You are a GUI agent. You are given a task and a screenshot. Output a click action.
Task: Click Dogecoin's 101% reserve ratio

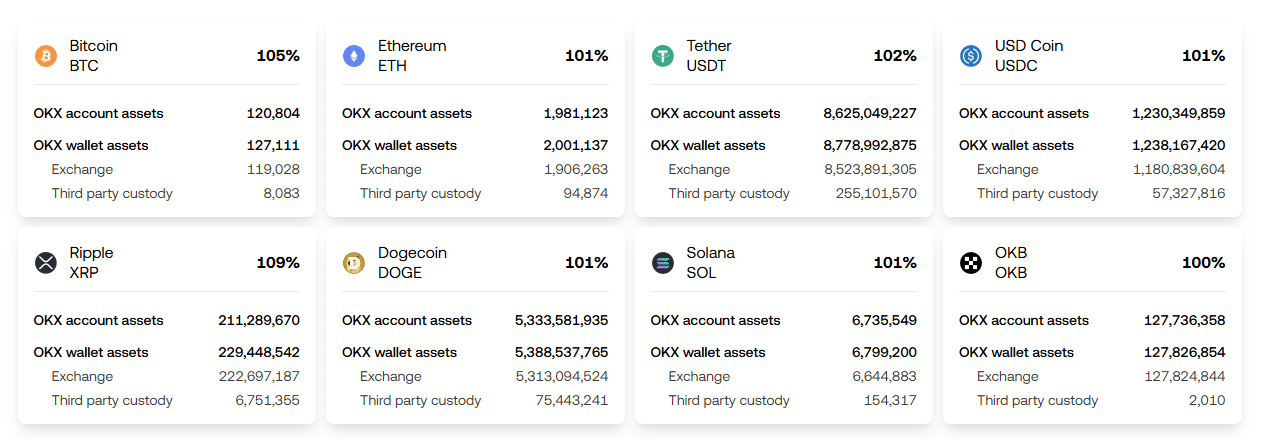click(587, 263)
